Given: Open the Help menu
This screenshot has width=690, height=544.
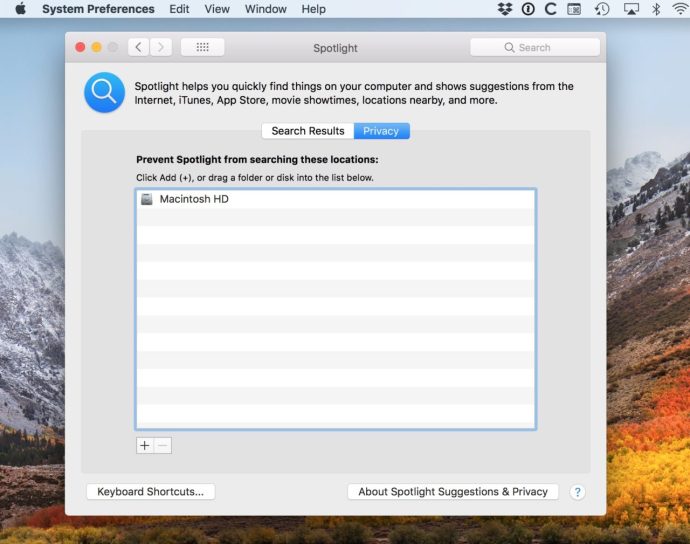Looking at the screenshot, I should [x=313, y=9].
